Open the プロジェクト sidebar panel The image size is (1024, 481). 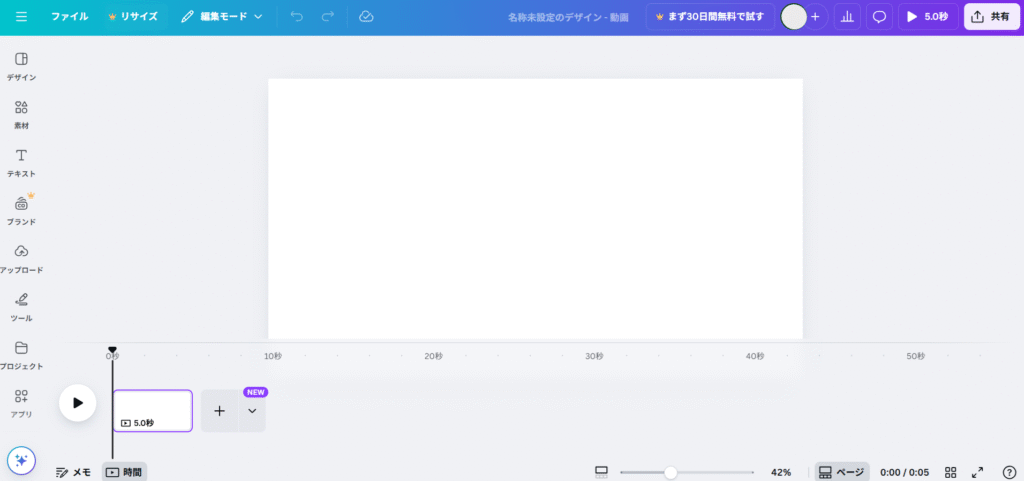22,356
